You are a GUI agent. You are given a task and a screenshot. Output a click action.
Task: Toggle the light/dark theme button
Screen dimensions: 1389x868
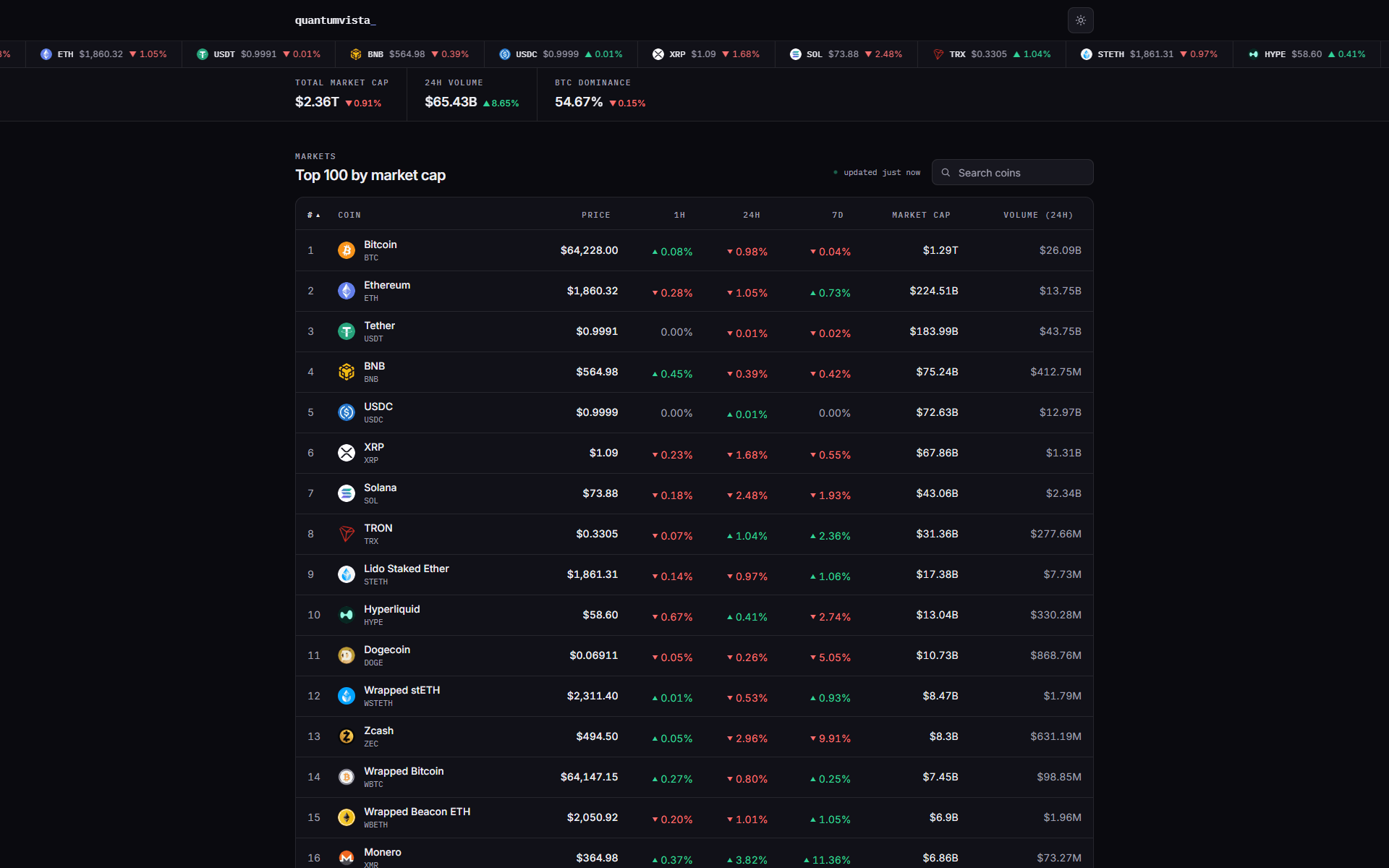coord(1080,20)
